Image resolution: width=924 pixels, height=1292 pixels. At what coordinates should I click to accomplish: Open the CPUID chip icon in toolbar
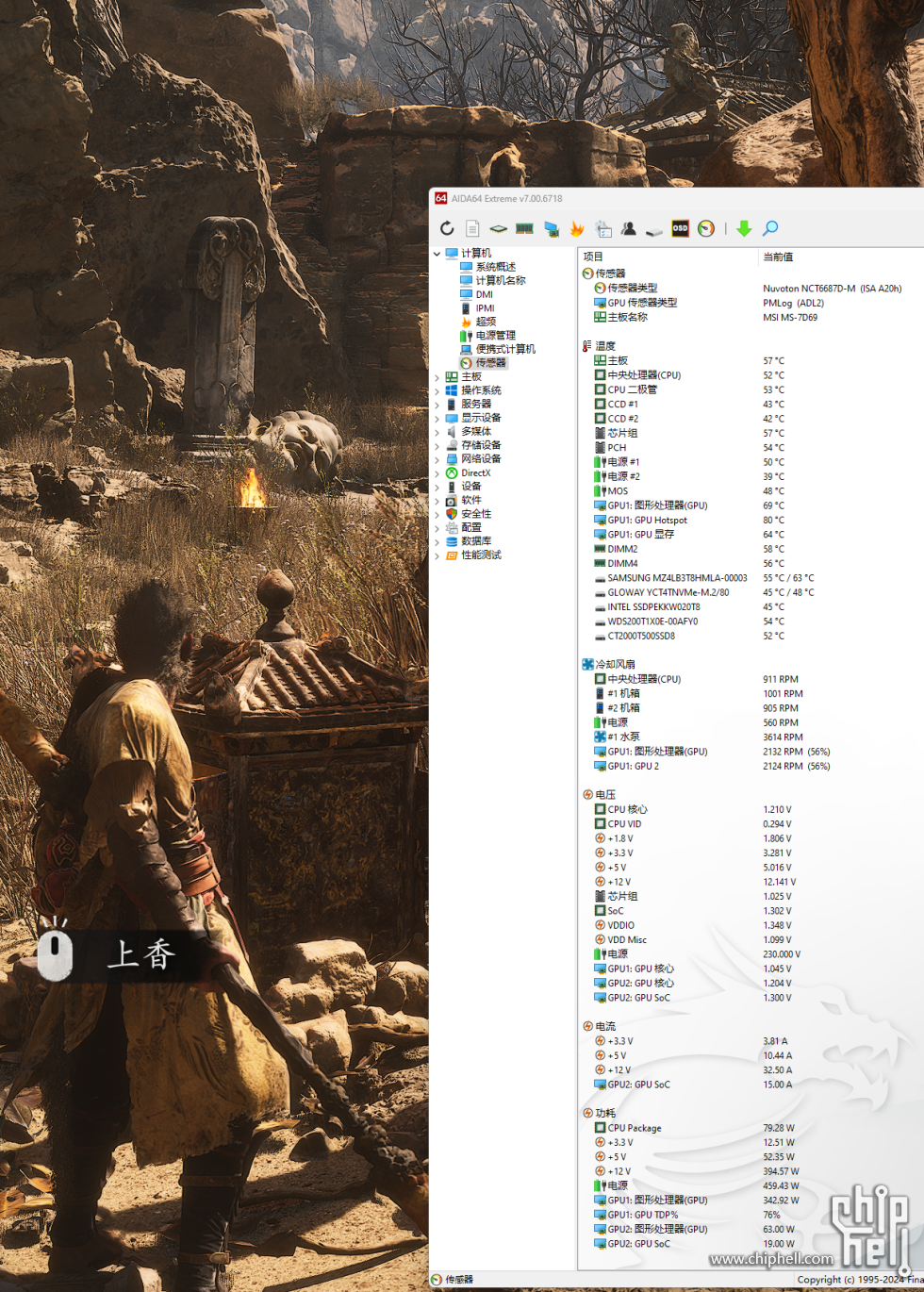pyautogui.click(x=499, y=228)
